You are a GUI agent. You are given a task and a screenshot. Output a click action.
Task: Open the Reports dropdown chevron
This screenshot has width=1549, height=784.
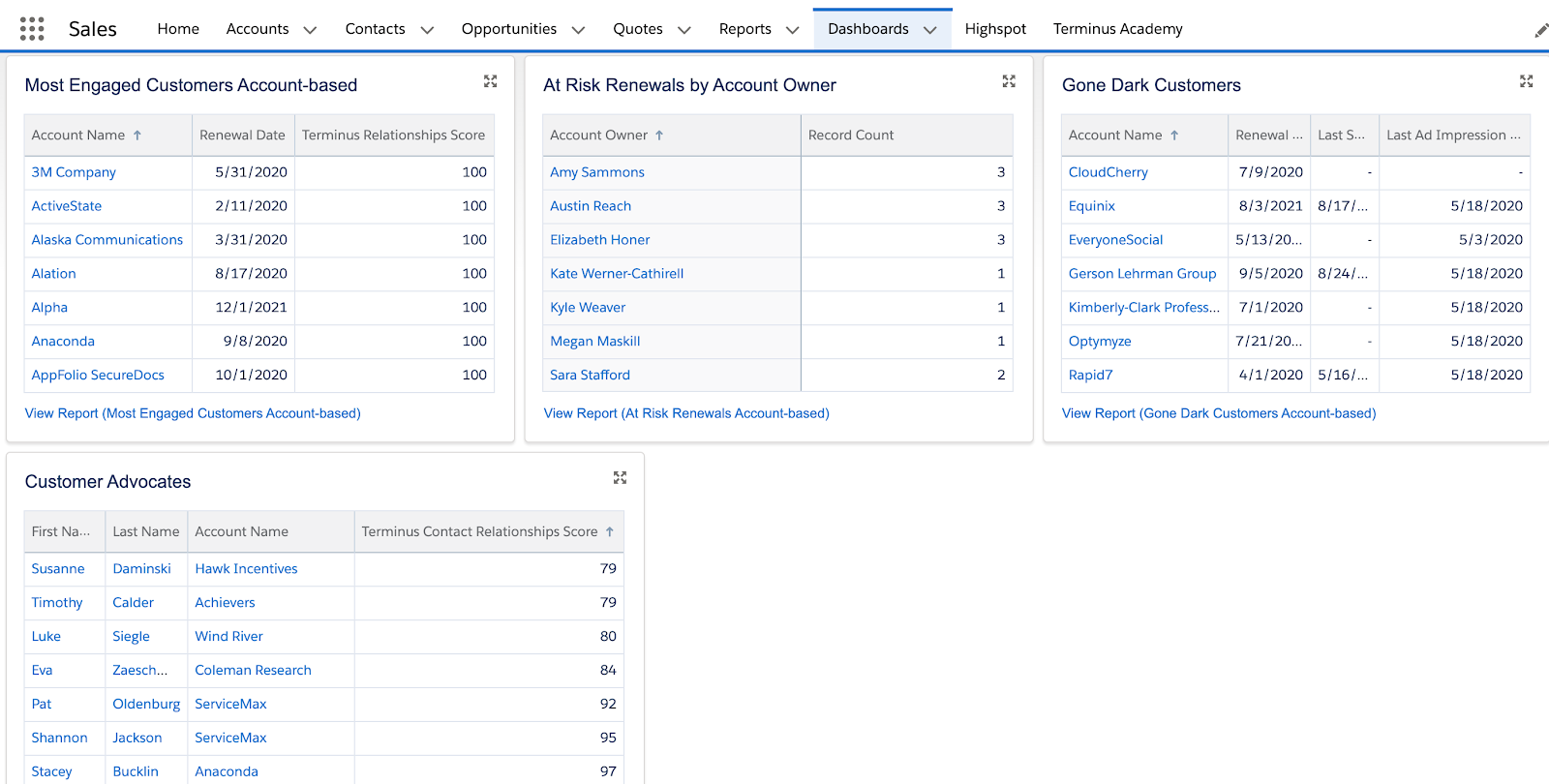pyautogui.click(x=792, y=30)
